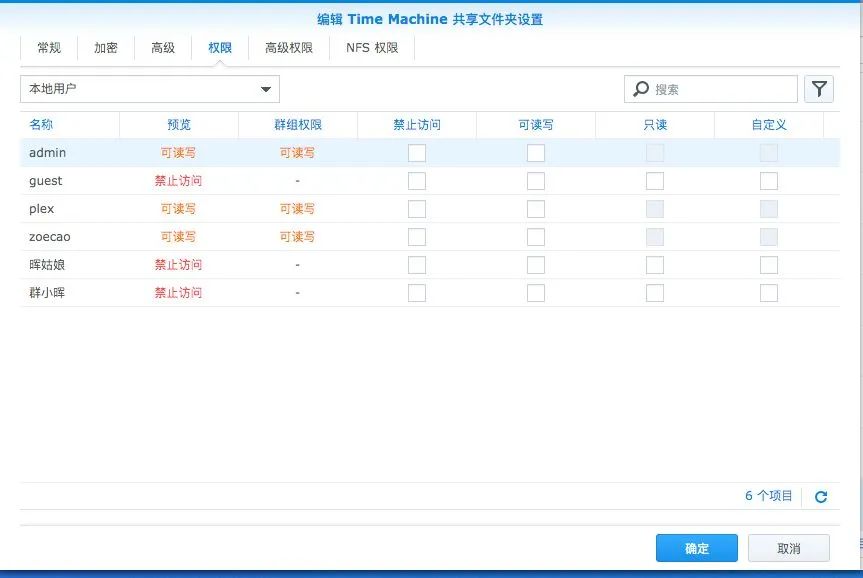Check 可读写 for admin
863x578 pixels.
click(536, 153)
